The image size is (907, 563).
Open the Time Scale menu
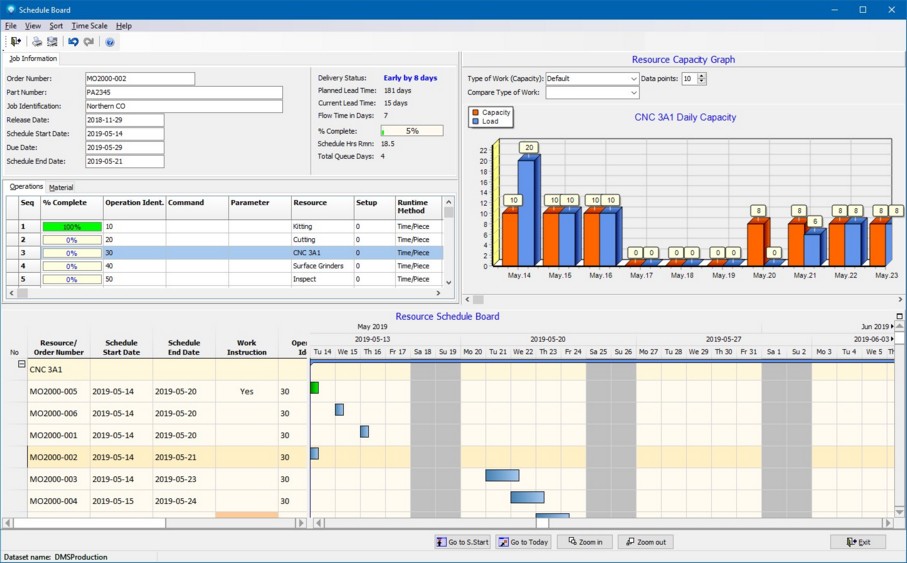[x=89, y=26]
